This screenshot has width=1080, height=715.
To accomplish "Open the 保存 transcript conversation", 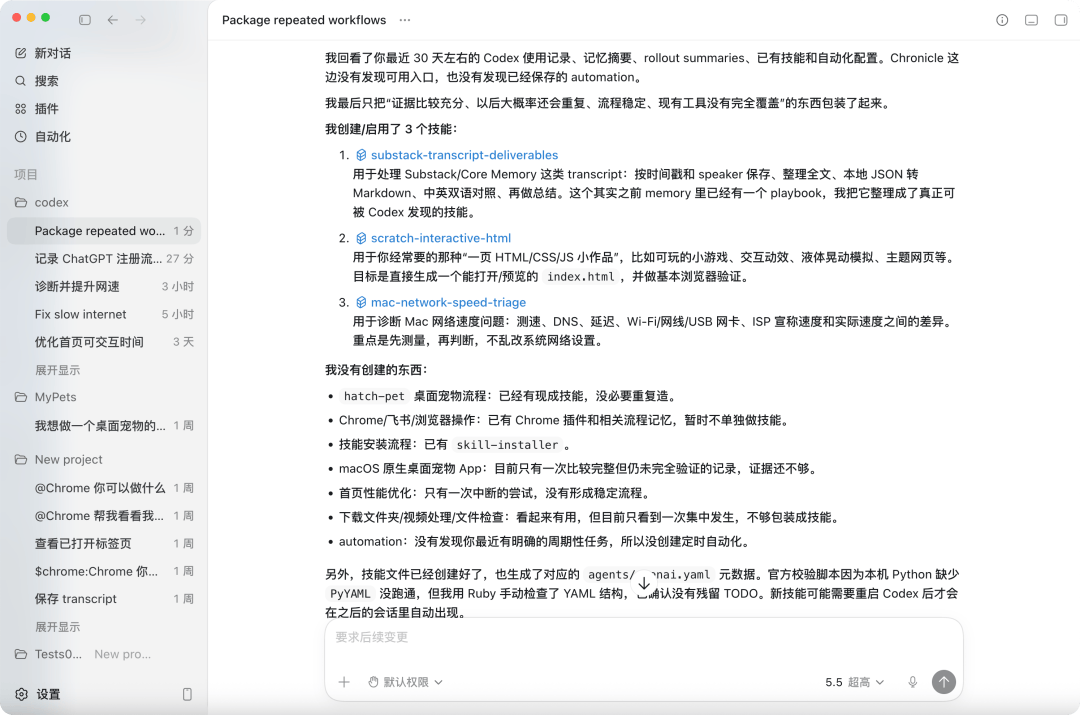I will [x=104, y=599].
